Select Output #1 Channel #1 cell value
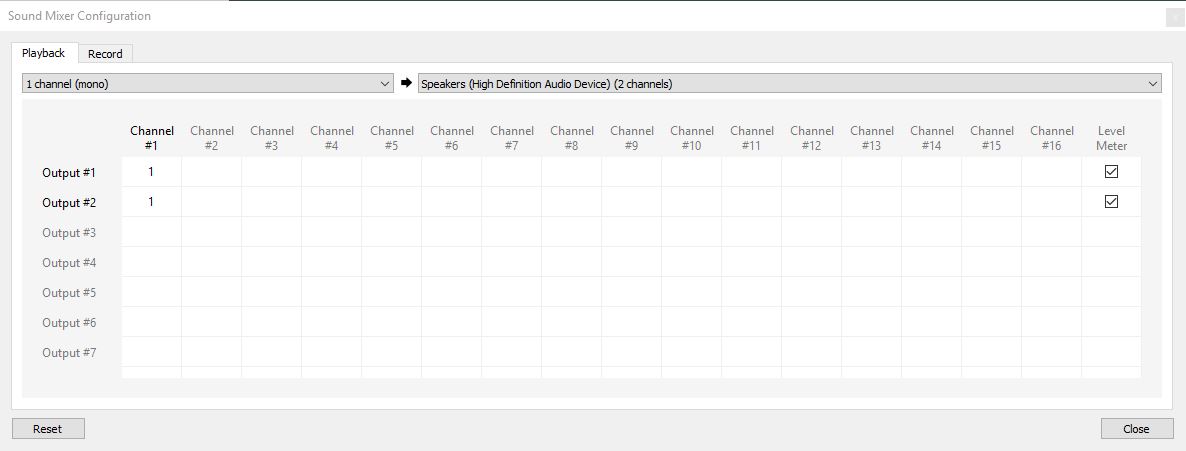Viewport: 1186px width, 451px height. coord(151,172)
